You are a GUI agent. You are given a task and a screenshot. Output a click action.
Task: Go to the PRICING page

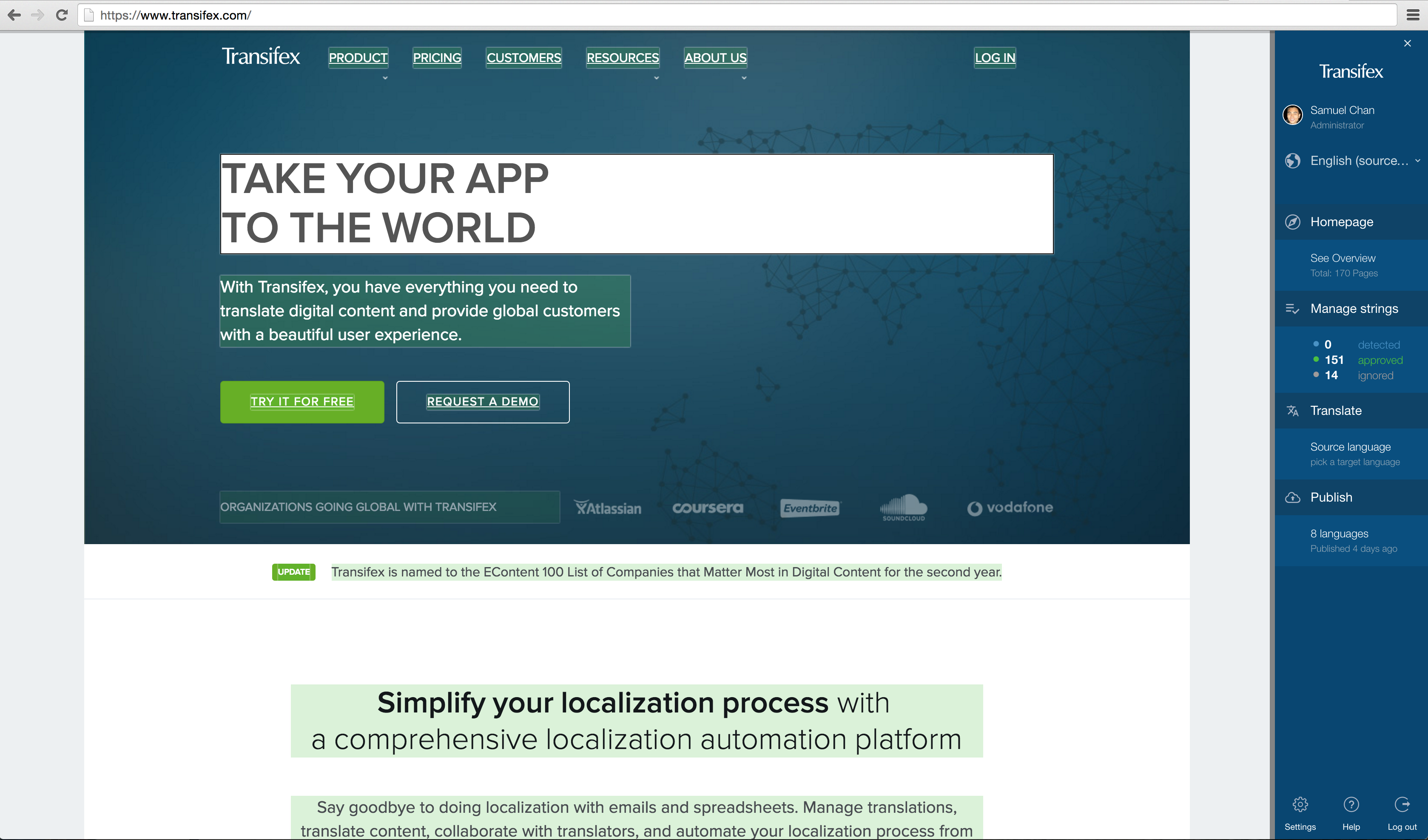pos(437,58)
